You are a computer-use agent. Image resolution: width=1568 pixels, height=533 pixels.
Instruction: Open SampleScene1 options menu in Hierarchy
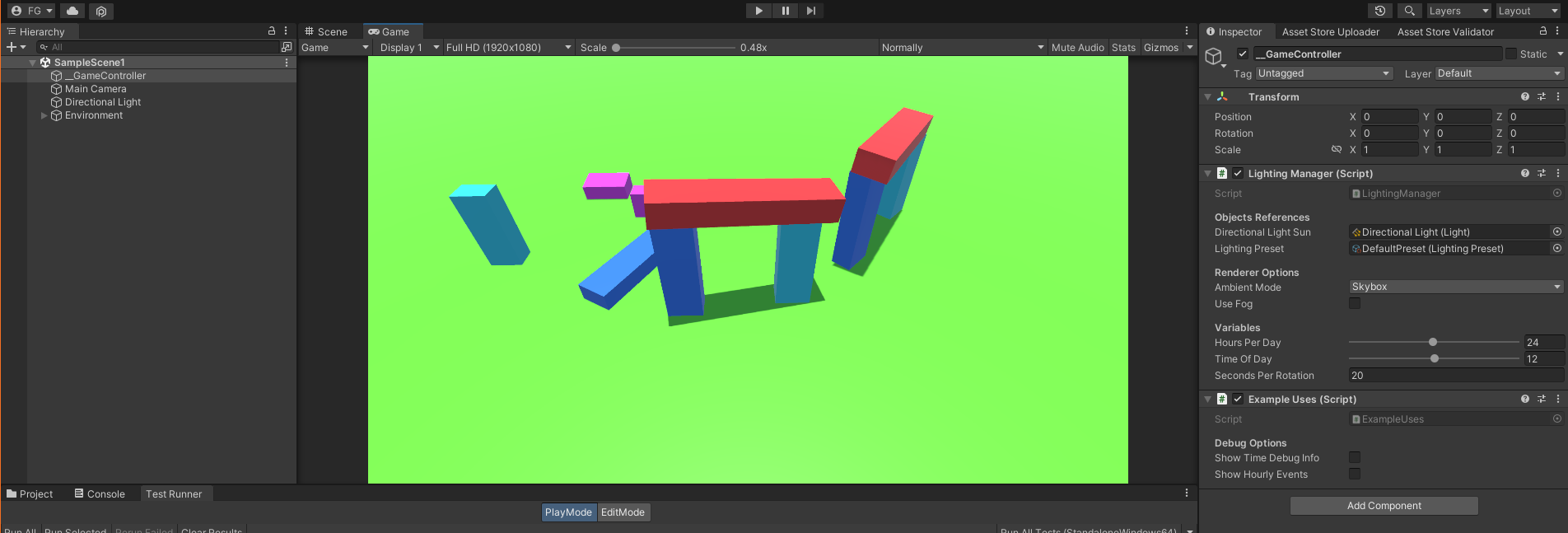287,63
